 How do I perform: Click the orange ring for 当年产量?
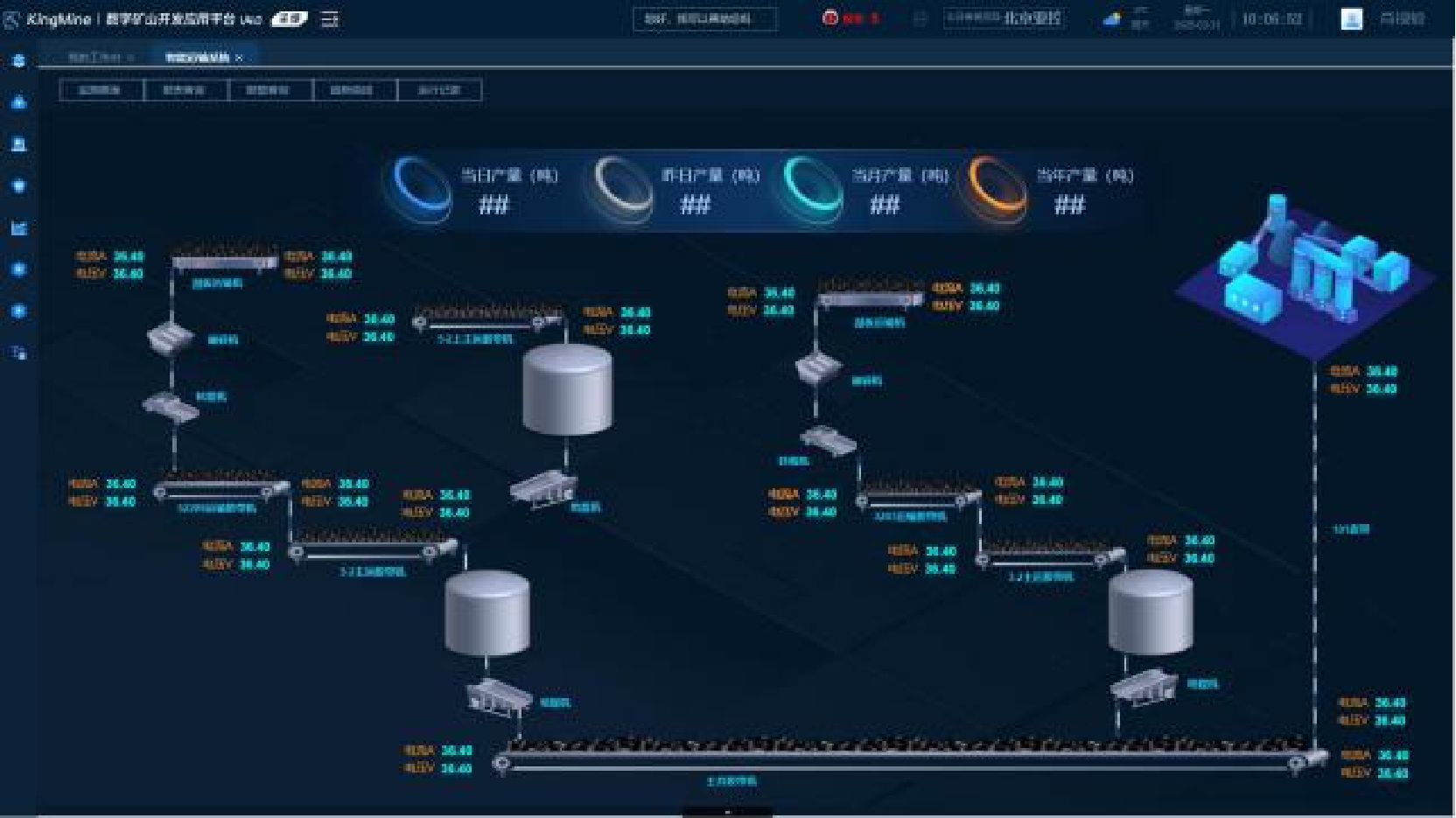(x=996, y=187)
